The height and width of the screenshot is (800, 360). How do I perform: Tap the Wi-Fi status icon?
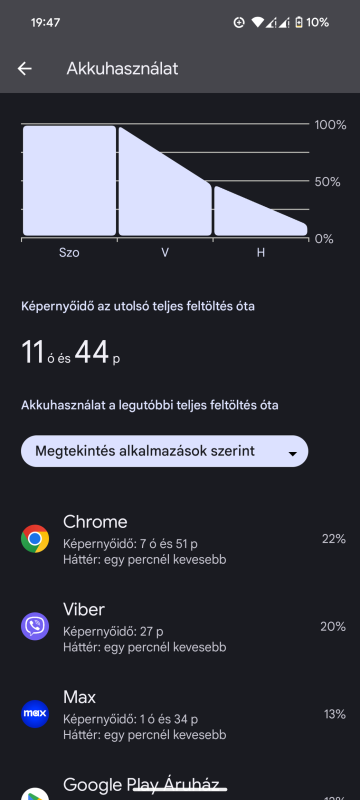point(258,22)
